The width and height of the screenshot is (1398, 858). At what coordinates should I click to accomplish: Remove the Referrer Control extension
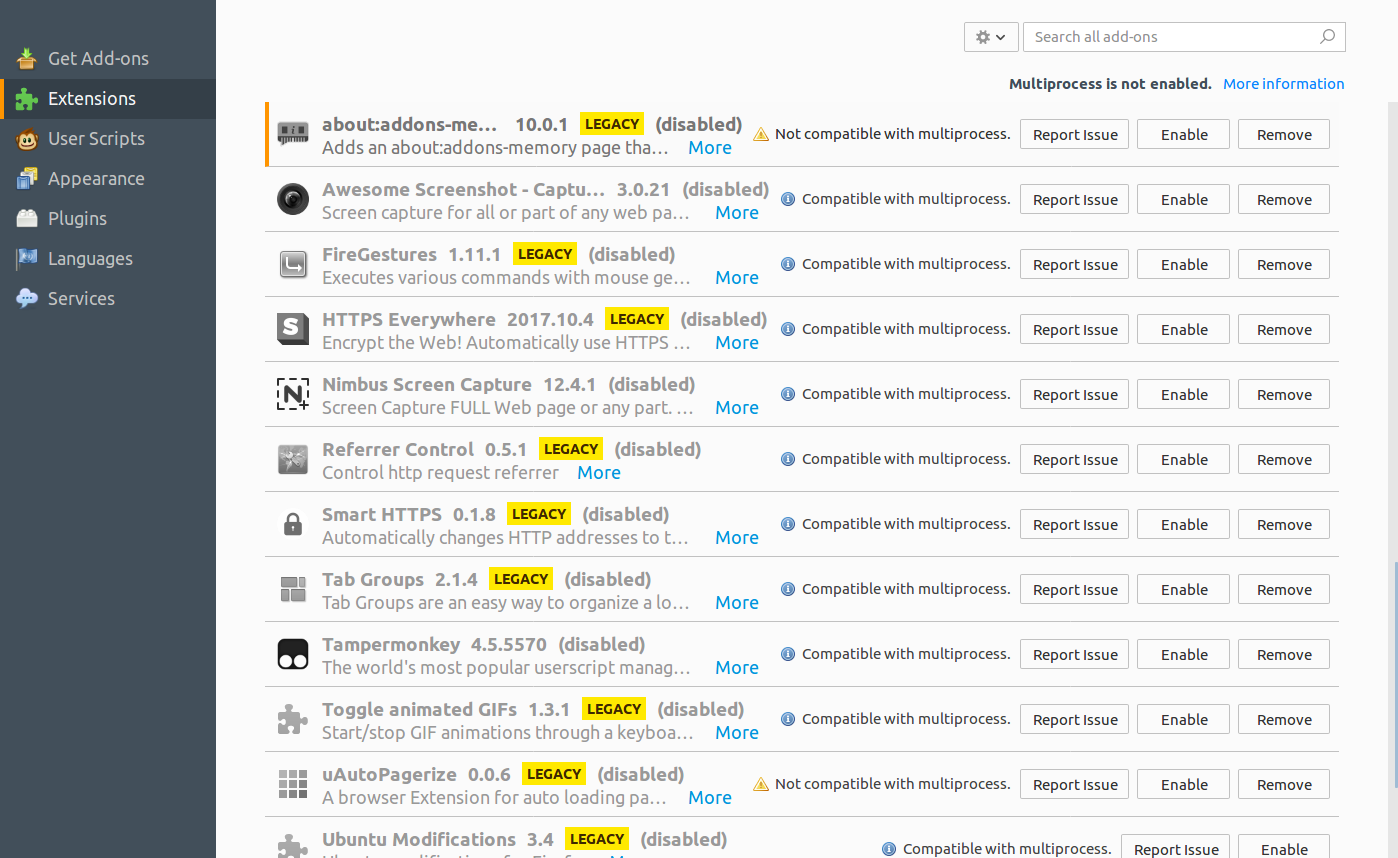pyautogui.click(x=1284, y=459)
